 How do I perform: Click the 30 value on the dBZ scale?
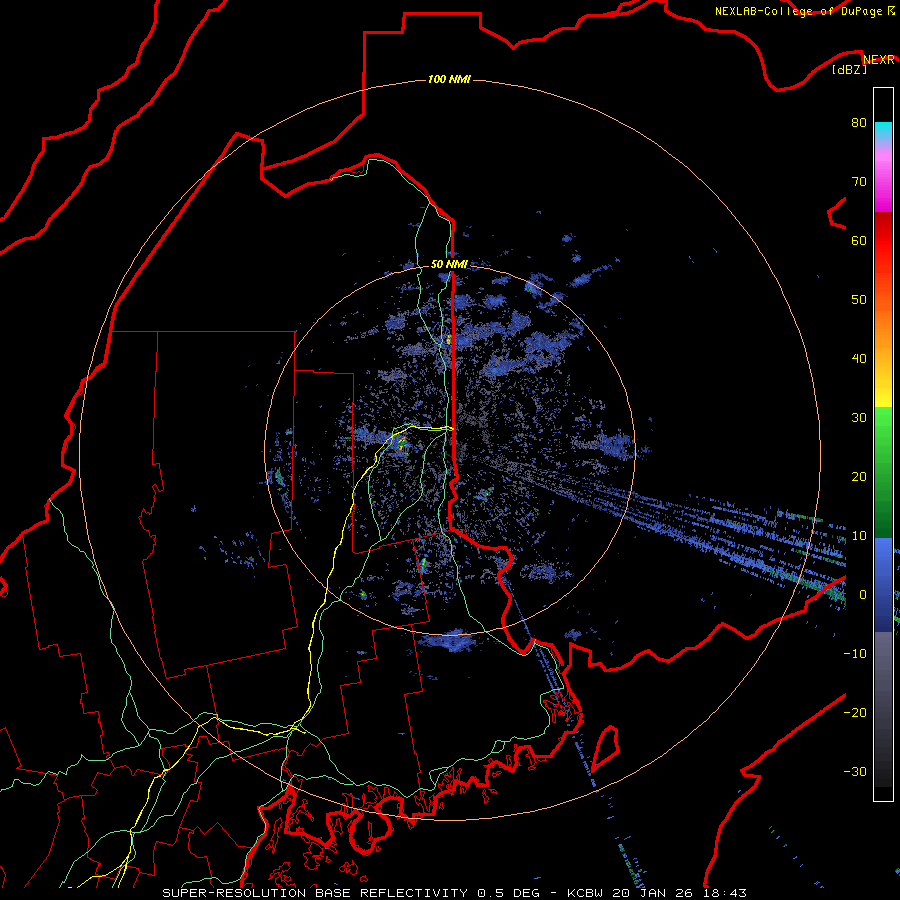click(x=859, y=417)
